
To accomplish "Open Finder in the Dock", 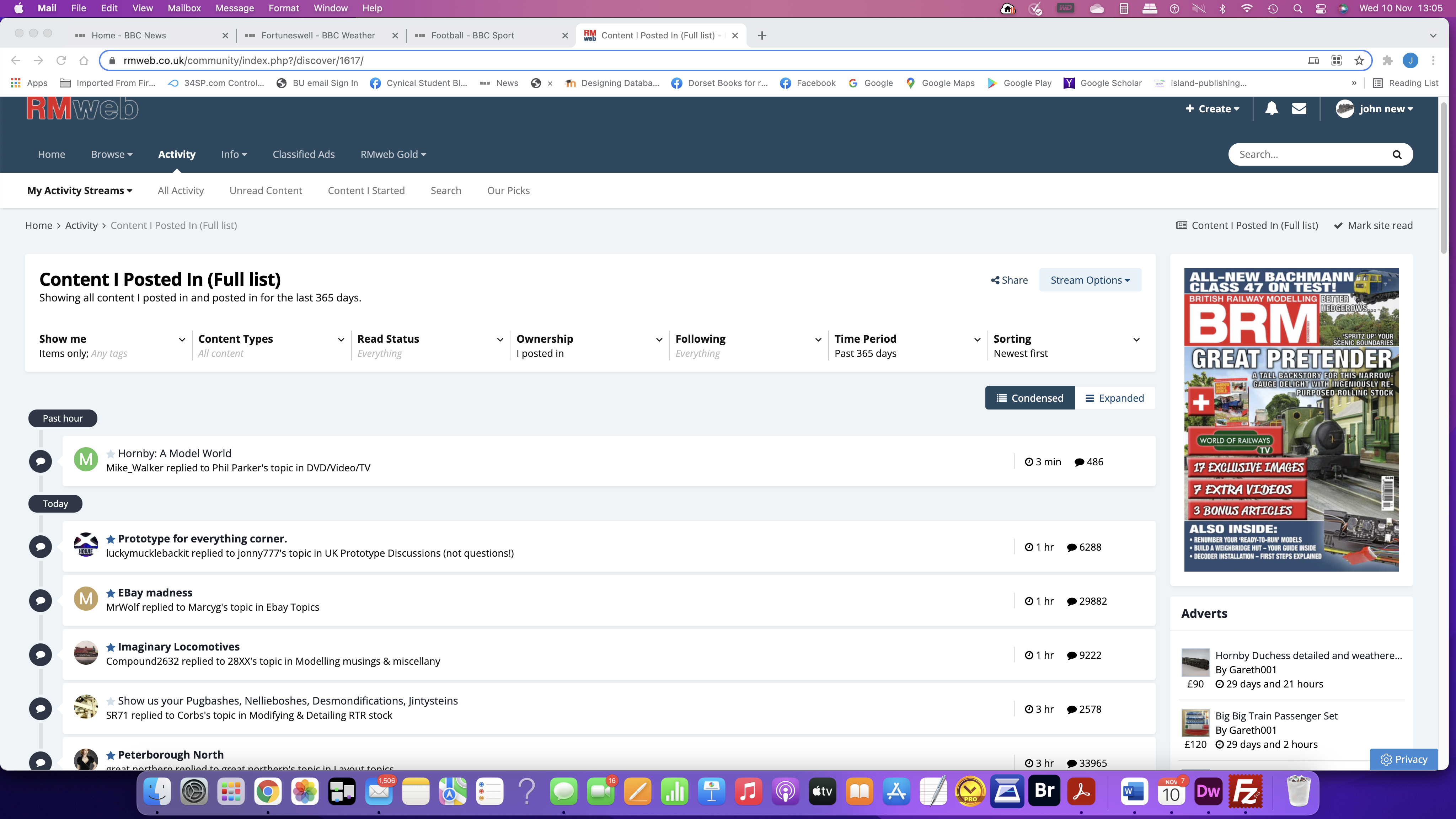I will tap(157, 791).
